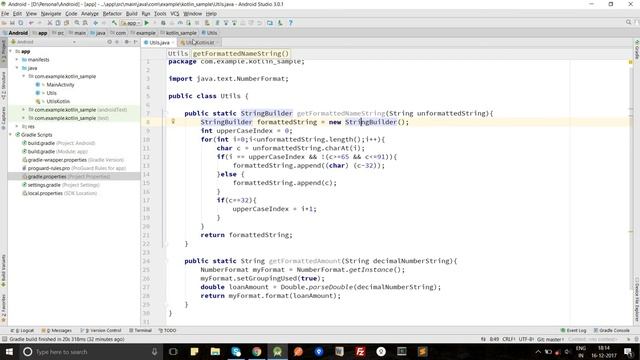Select settings.gradle file
This screenshot has height=360, width=640.
tap(61, 185)
